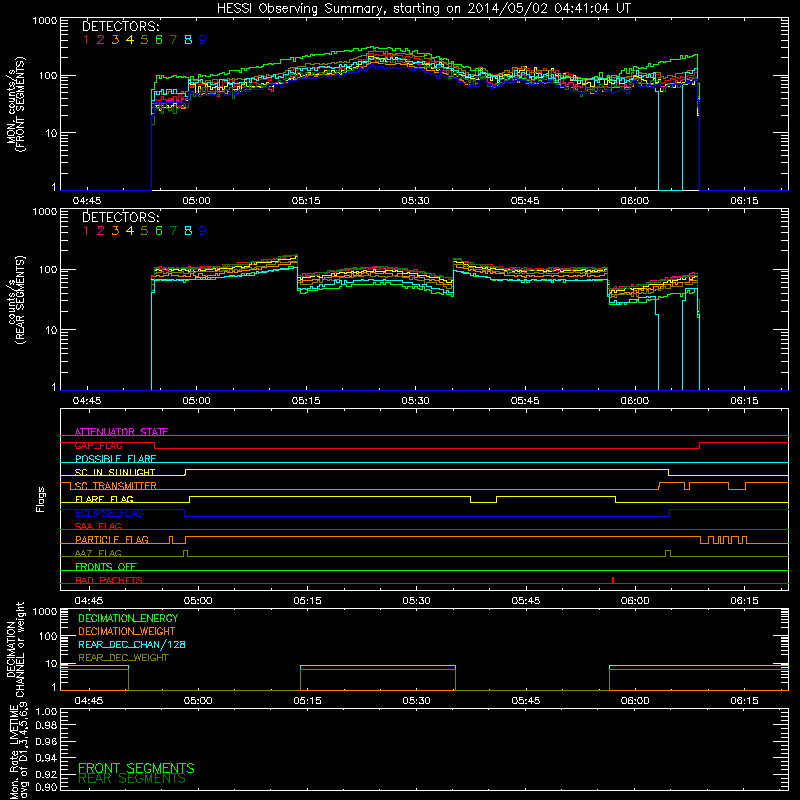Pick detector 6 in the rear segments legend
800x800 pixels.
point(159,231)
